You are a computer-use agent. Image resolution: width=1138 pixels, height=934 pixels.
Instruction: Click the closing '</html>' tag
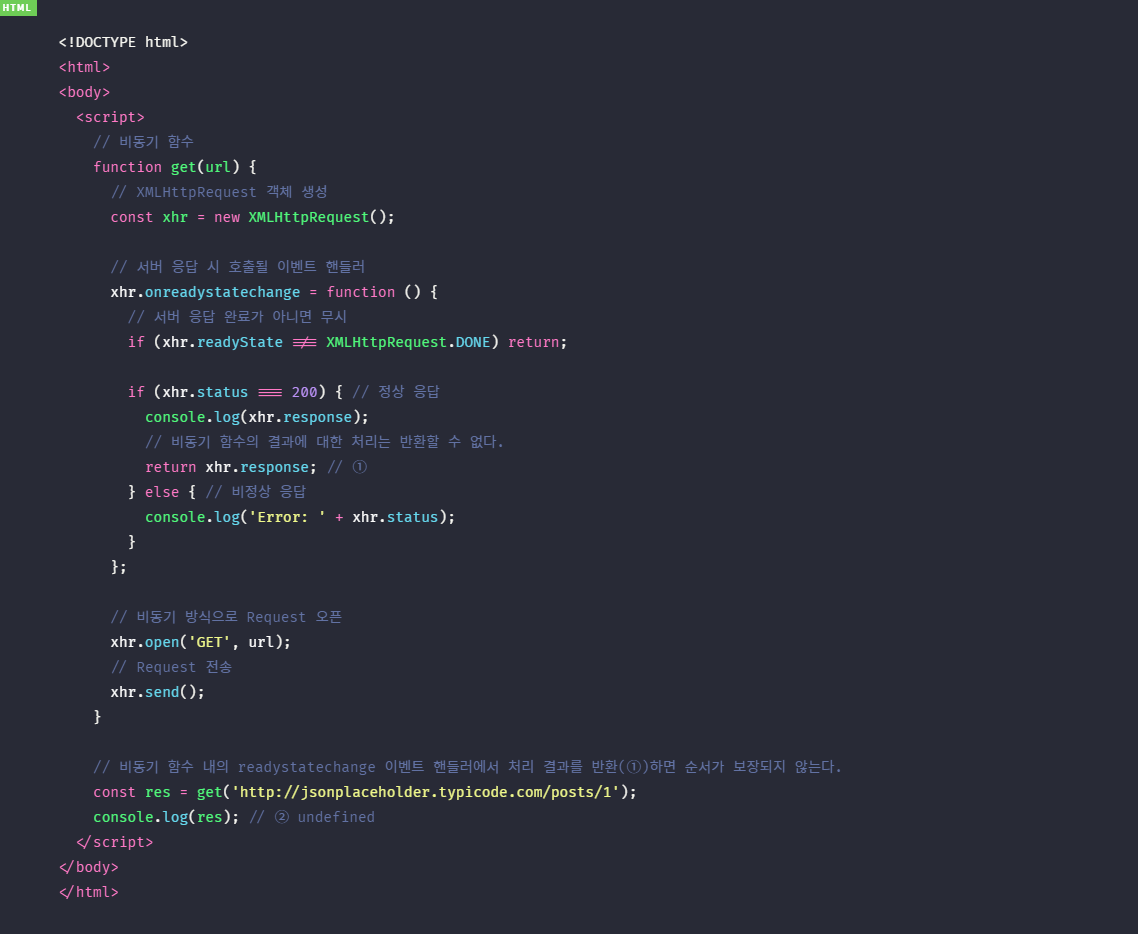[x=89, y=892]
